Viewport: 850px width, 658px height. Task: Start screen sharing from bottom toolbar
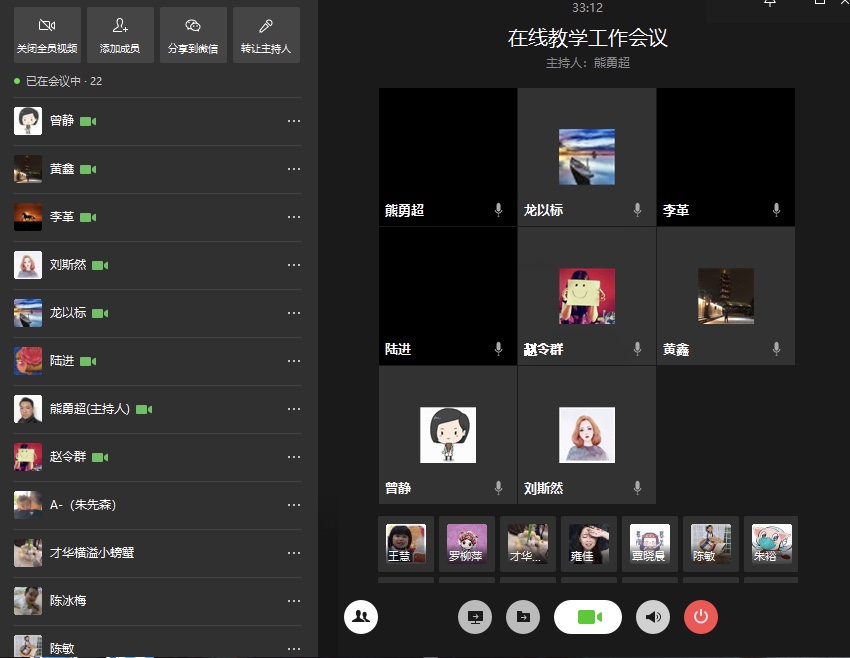[475, 618]
